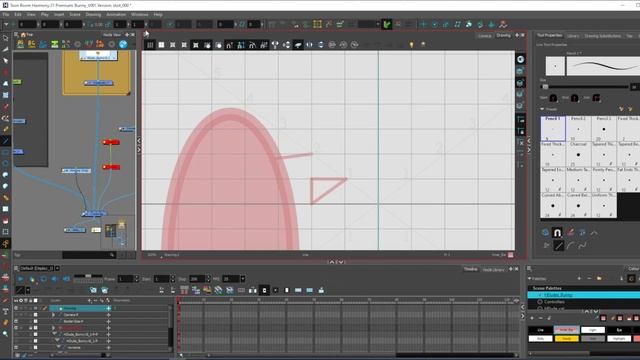Screen dimensions: 640x360
Task: Open the dropdown arrow at top-left toolbar
Action: coord(6,24)
